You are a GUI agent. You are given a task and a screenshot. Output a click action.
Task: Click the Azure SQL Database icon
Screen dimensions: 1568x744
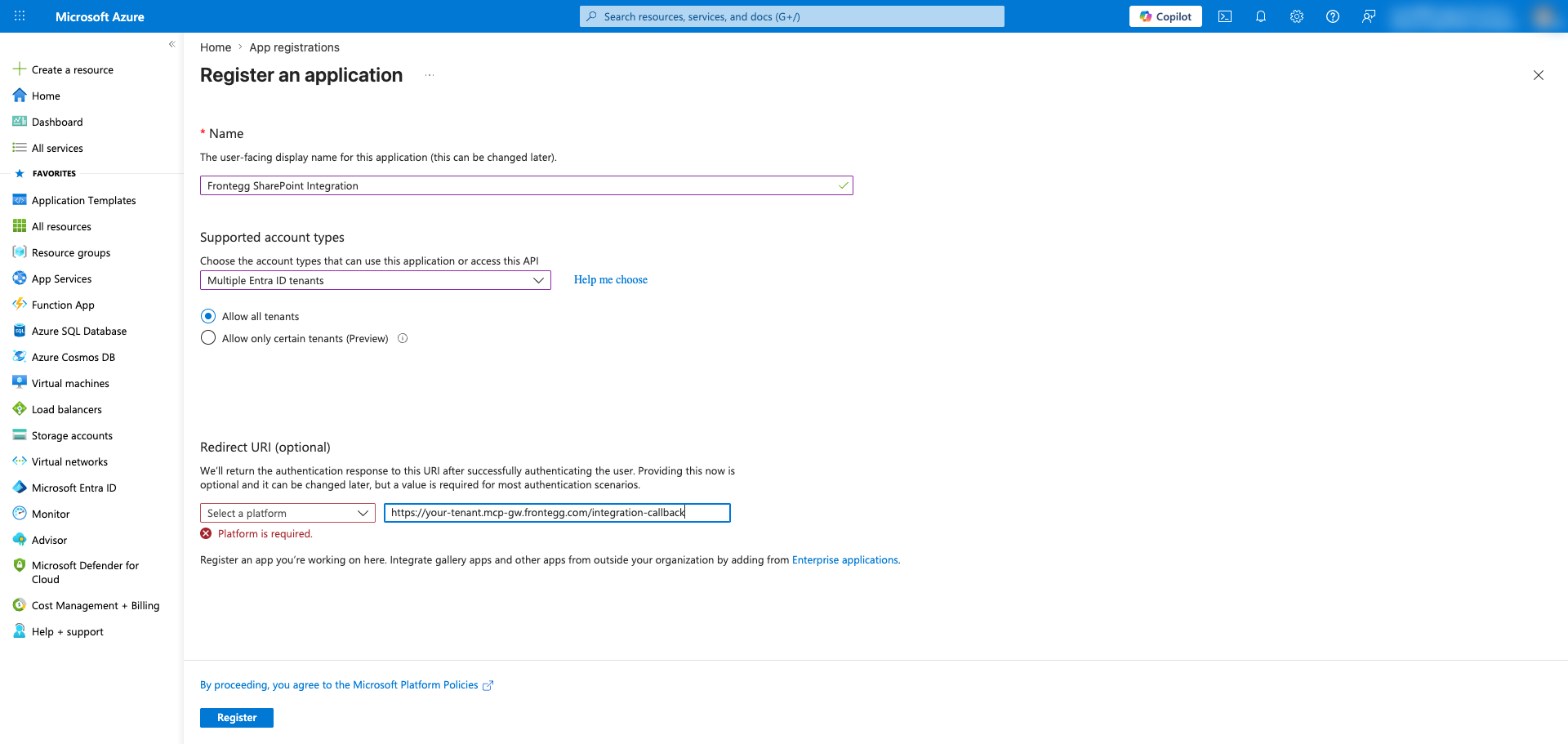click(x=20, y=331)
